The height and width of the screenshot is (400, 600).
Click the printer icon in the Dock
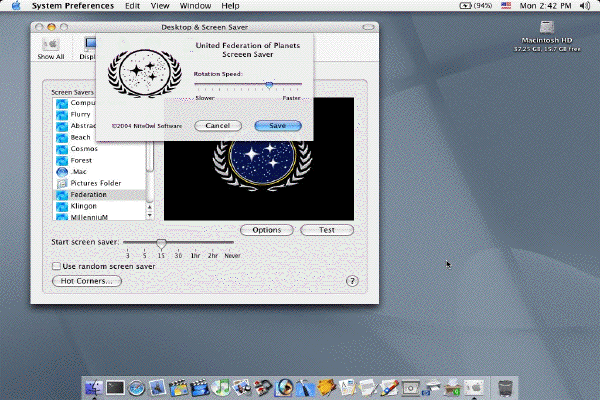tap(432, 388)
